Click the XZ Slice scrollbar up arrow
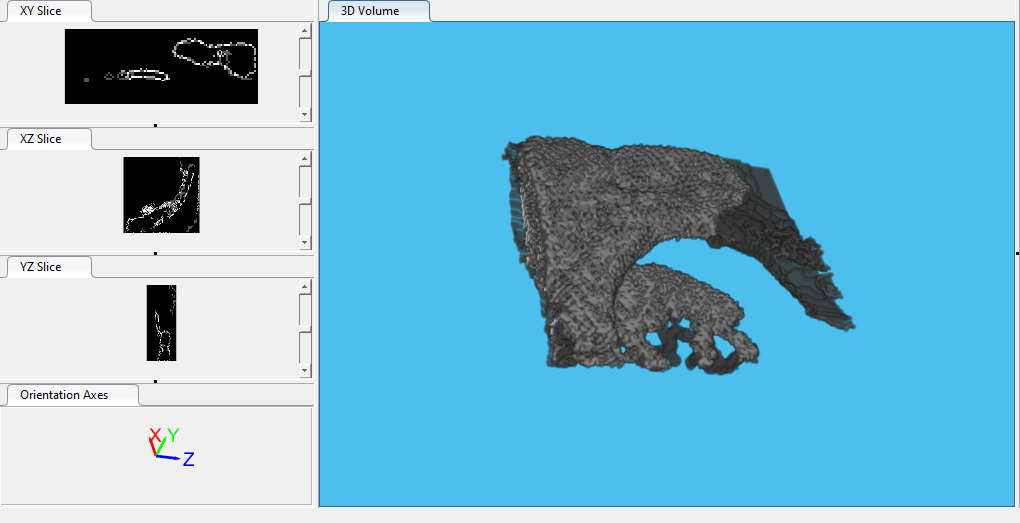The image size is (1020, 523). coord(305,158)
